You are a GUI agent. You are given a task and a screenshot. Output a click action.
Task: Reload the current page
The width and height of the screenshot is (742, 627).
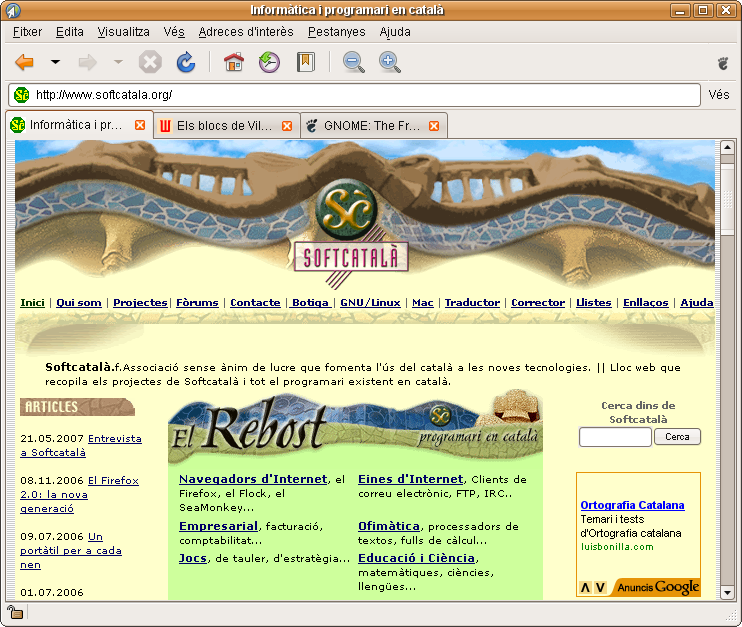tap(186, 62)
